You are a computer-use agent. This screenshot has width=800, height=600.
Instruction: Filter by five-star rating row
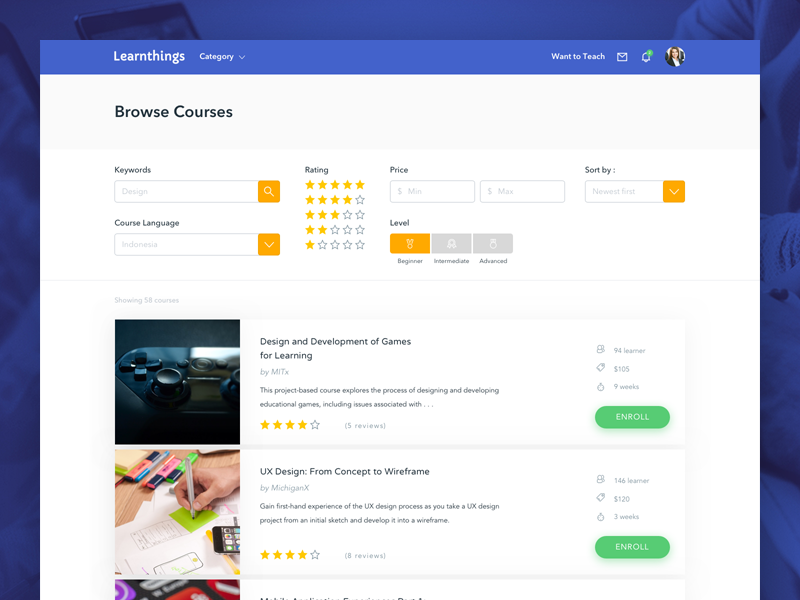pos(335,185)
